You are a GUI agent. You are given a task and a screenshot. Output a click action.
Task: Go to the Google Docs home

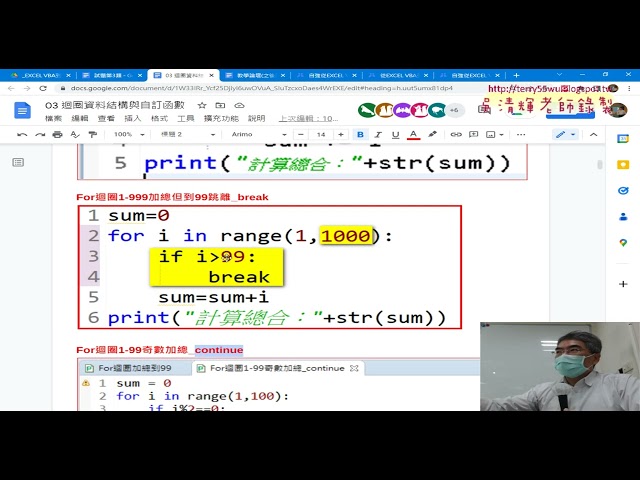tap(22, 111)
